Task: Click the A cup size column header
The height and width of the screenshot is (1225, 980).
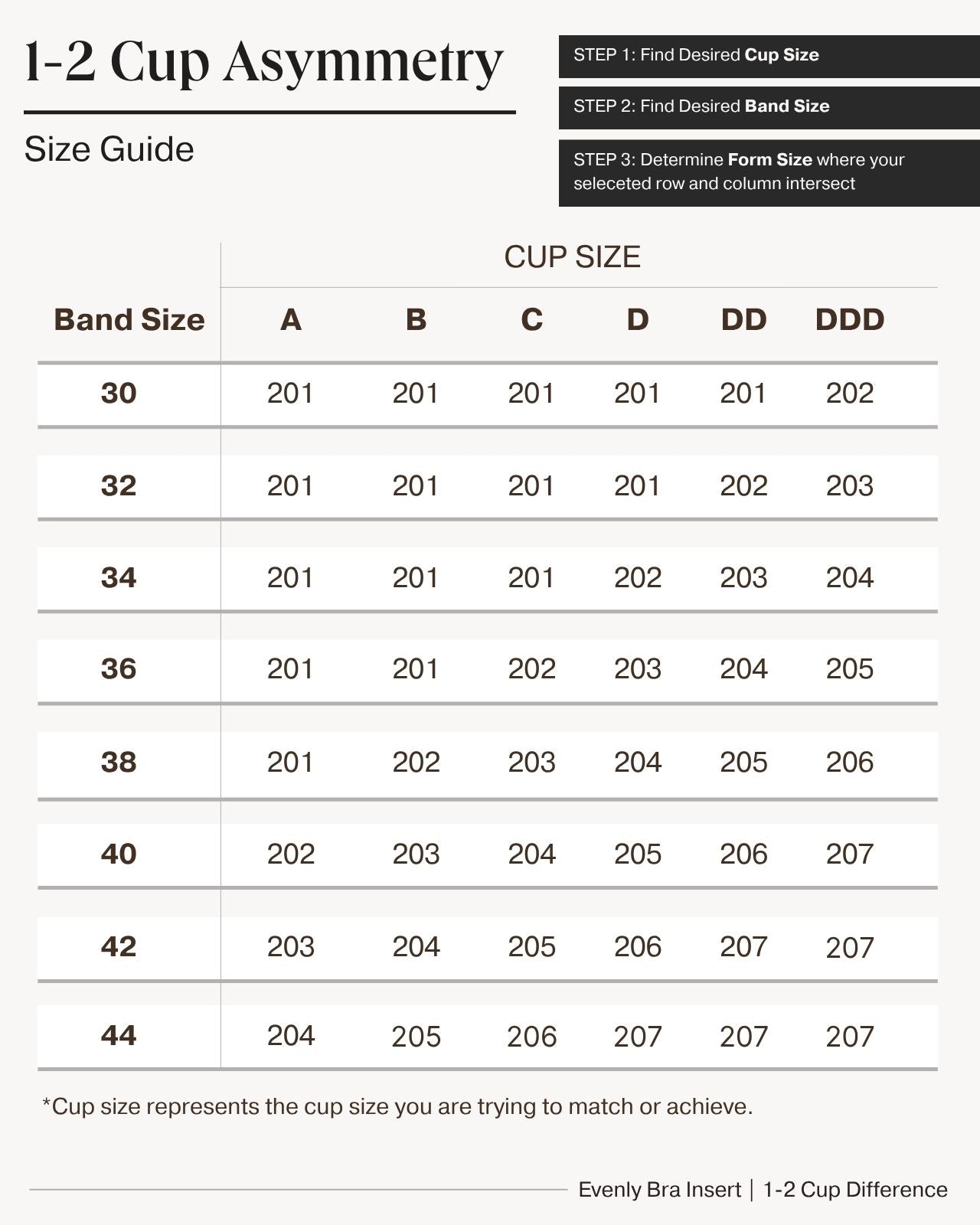Action: pyautogui.click(x=290, y=319)
